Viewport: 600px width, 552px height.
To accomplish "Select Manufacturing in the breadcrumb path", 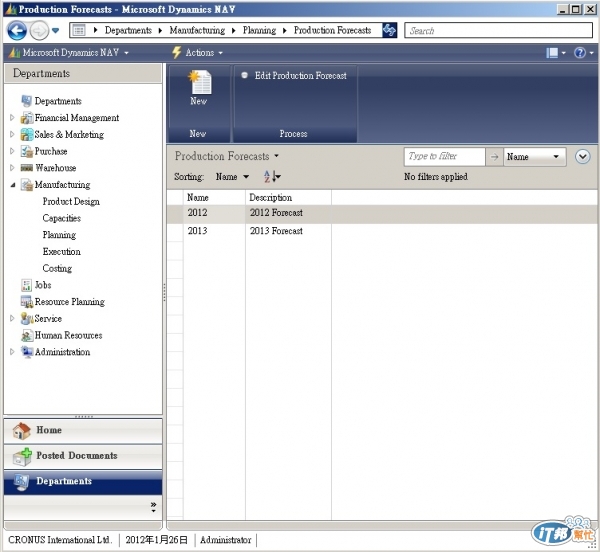I will pos(197,30).
